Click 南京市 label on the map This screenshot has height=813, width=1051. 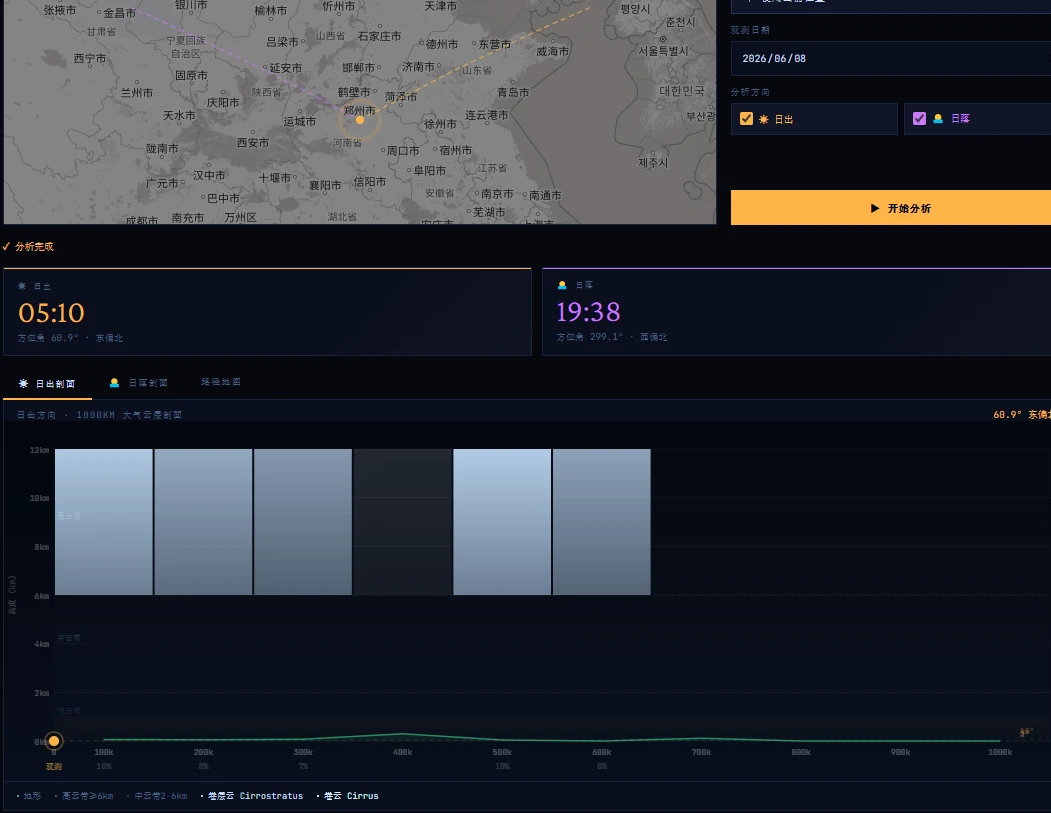[497, 194]
